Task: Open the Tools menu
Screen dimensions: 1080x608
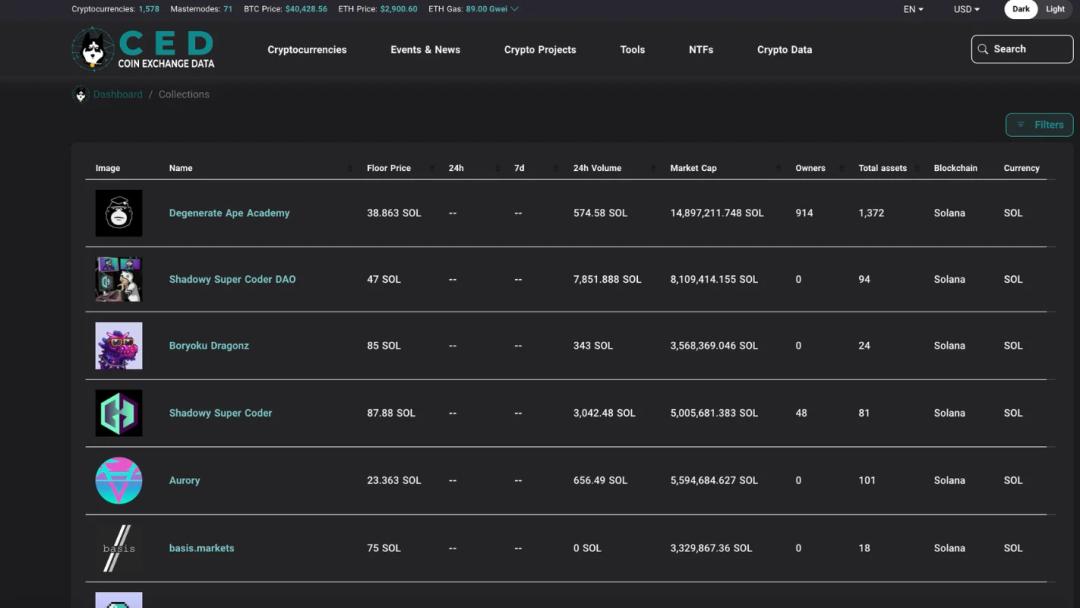Action: tap(632, 50)
